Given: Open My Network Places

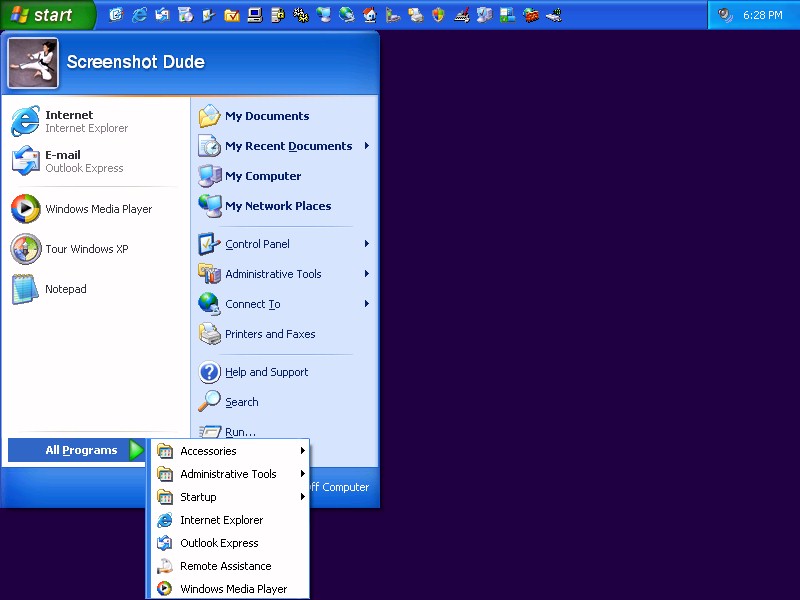Looking at the screenshot, I should click(x=277, y=206).
